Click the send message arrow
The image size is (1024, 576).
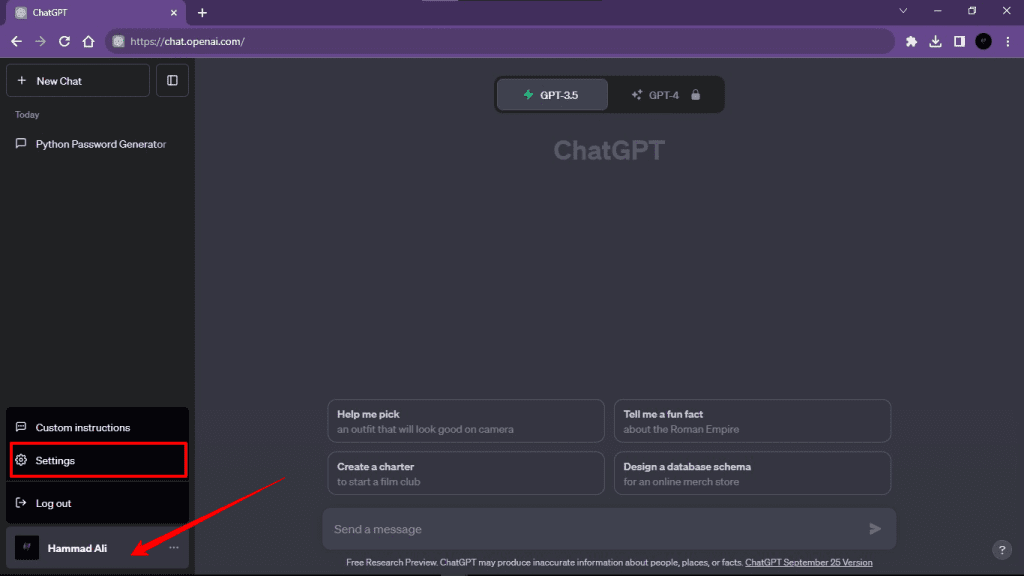click(875, 529)
